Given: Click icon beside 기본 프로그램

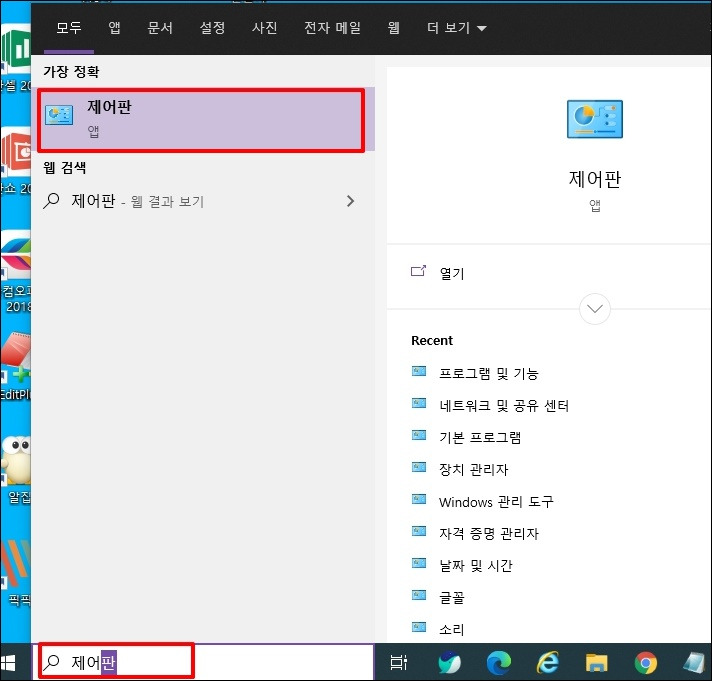Looking at the screenshot, I should pos(419,435).
